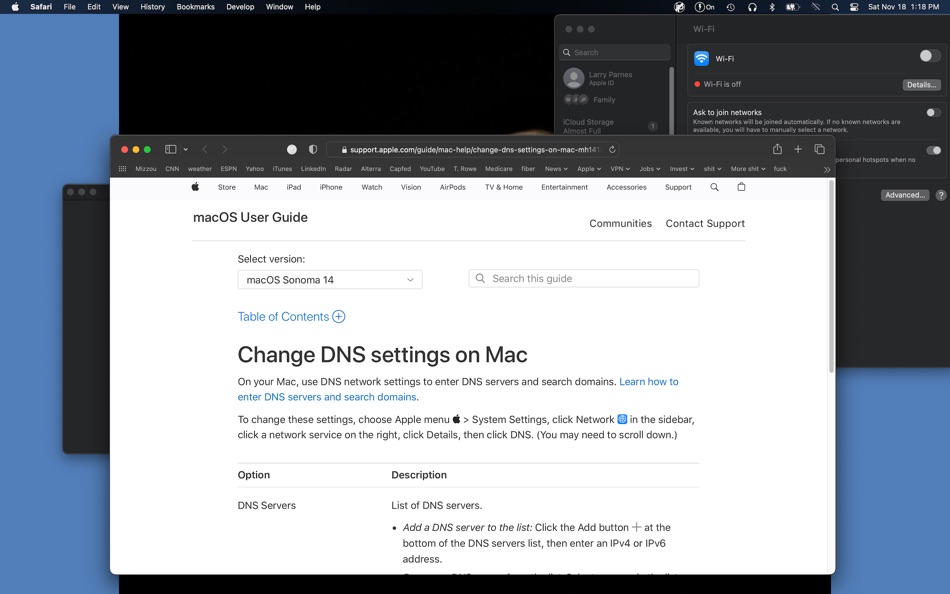950x594 pixels.
Task: Open the VPN bookmarks folder
Action: pos(620,169)
